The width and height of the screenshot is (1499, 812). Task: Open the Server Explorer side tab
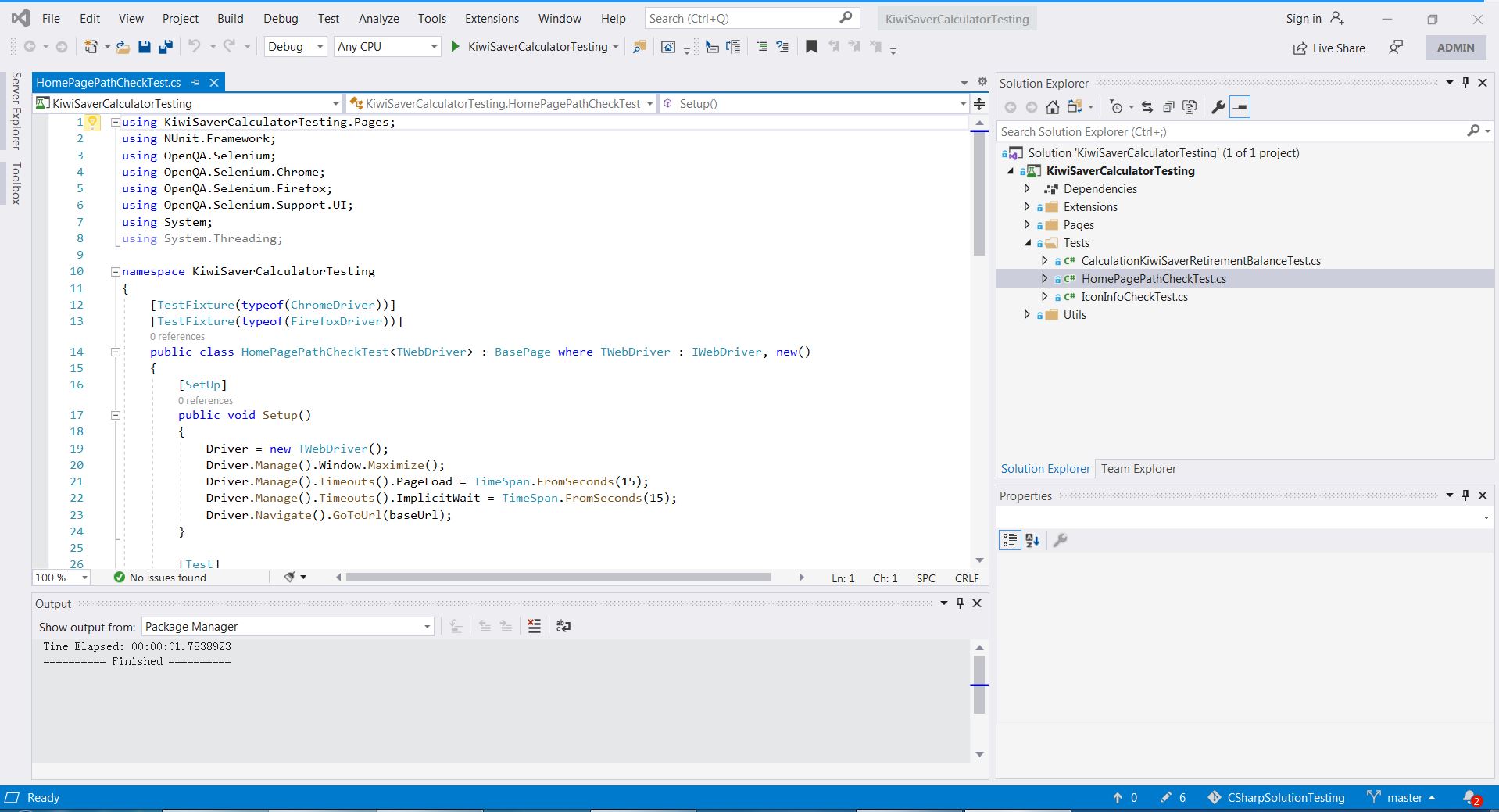point(16,110)
